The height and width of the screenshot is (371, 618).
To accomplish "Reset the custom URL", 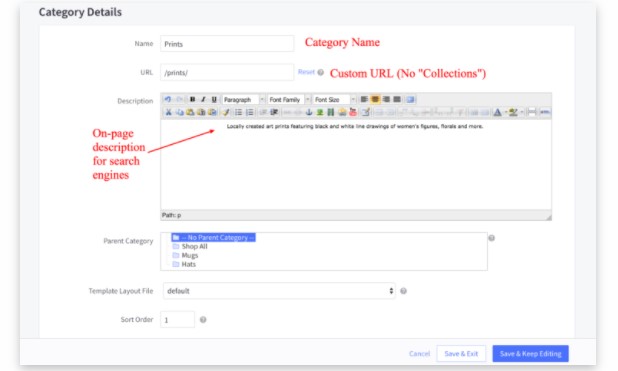I will [x=306, y=72].
